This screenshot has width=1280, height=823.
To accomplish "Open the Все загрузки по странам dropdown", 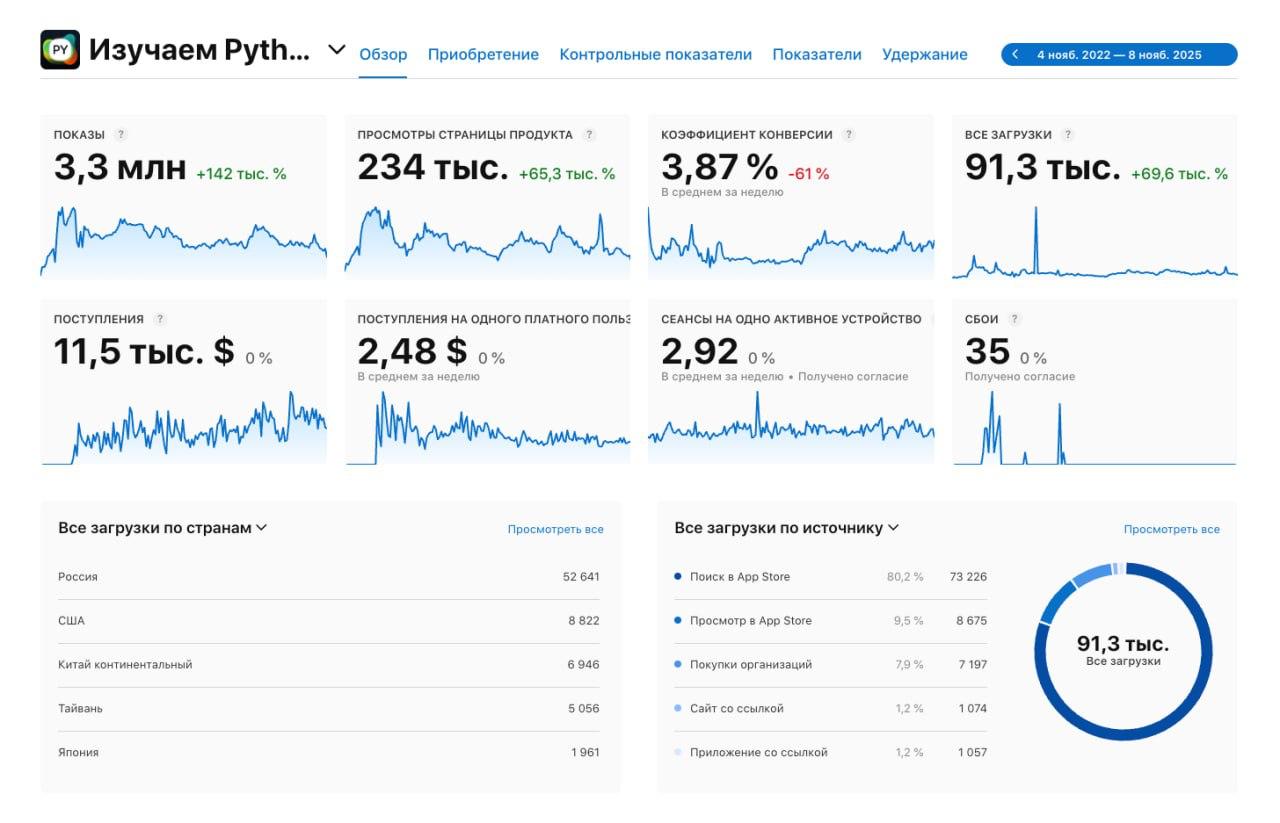I will [262, 528].
